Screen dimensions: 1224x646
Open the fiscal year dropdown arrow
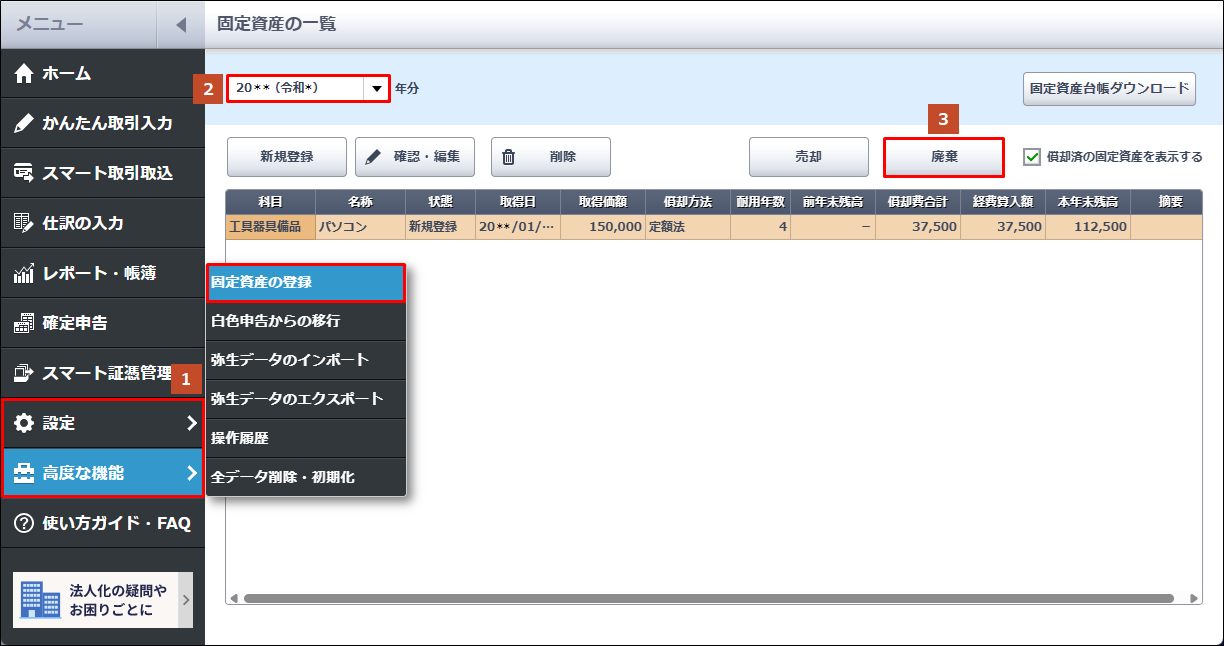[x=376, y=89]
